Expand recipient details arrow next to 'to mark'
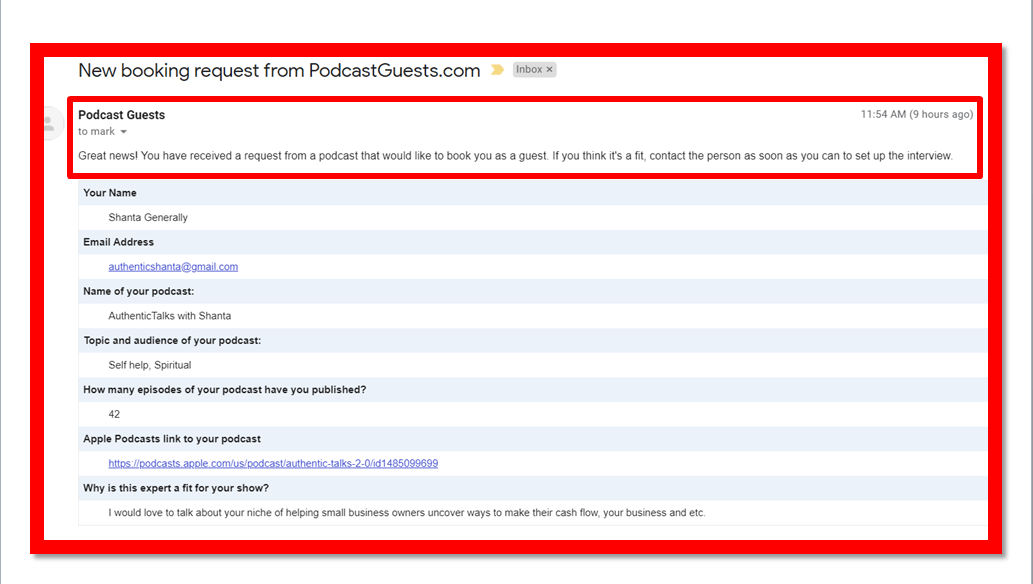Image resolution: width=1033 pixels, height=584 pixels. [x=124, y=132]
